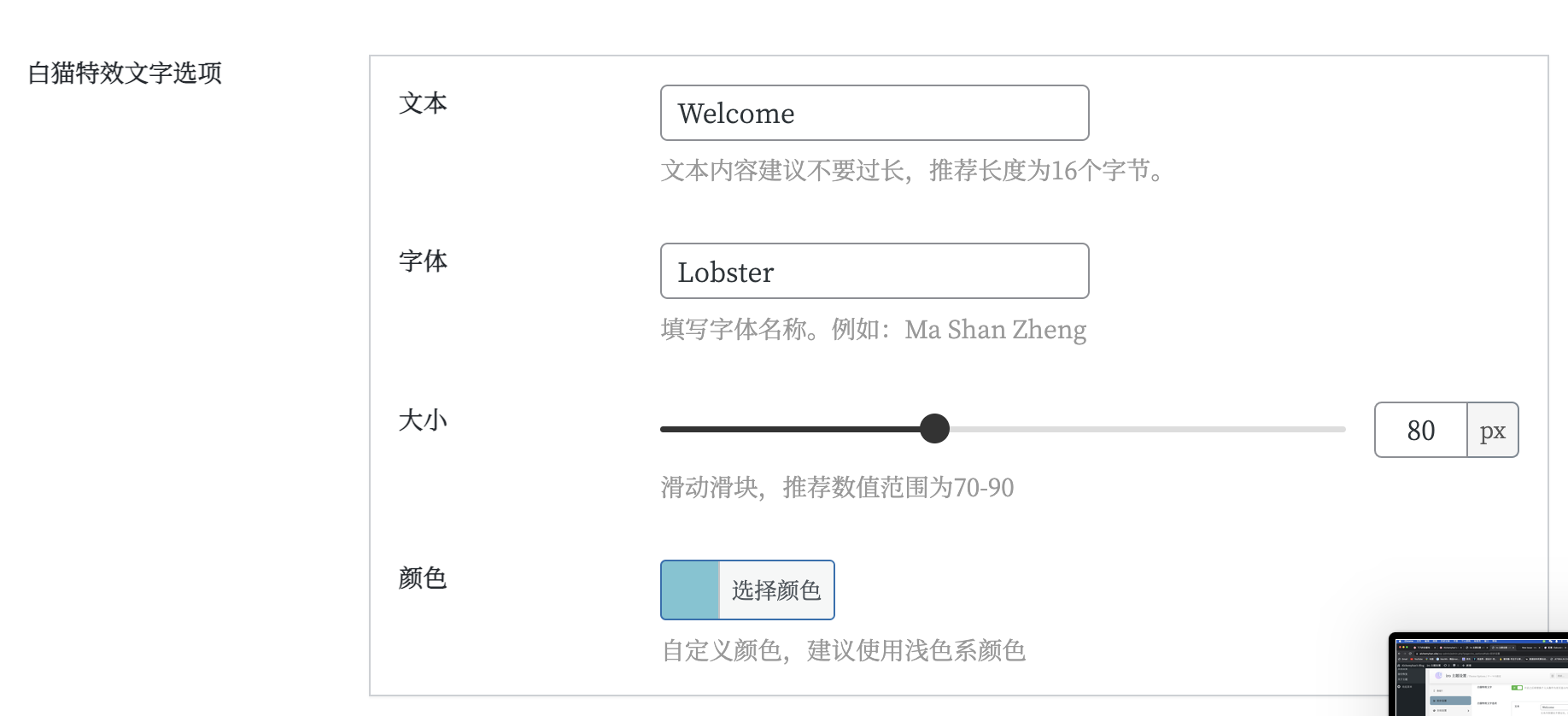Click the 文本 field label
Image resolution: width=1568 pixels, height=716 pixels.
(423, 103)
